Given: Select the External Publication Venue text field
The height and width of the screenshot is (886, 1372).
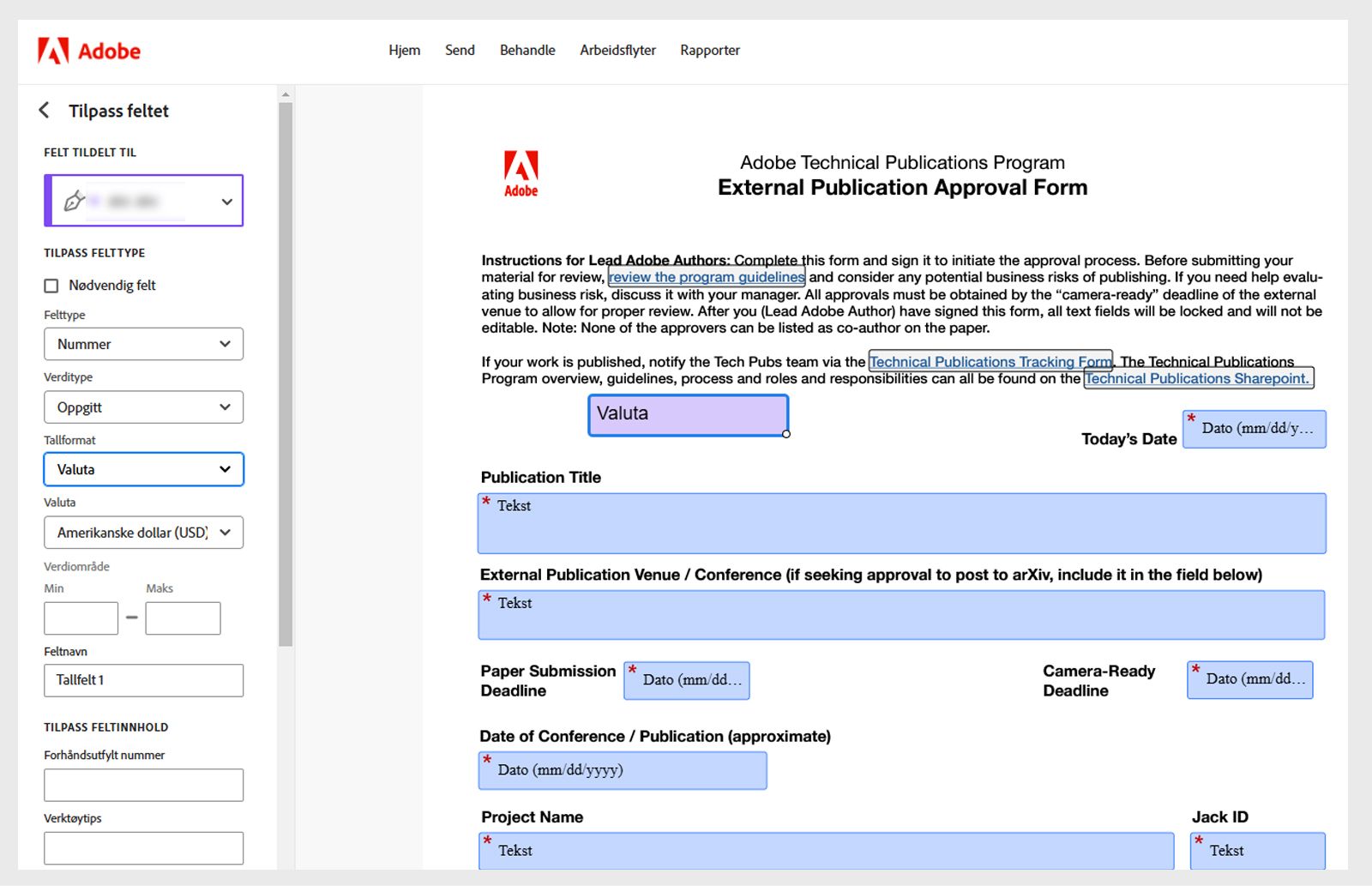Looking at the screenshot, I should (x=901, y=615).
